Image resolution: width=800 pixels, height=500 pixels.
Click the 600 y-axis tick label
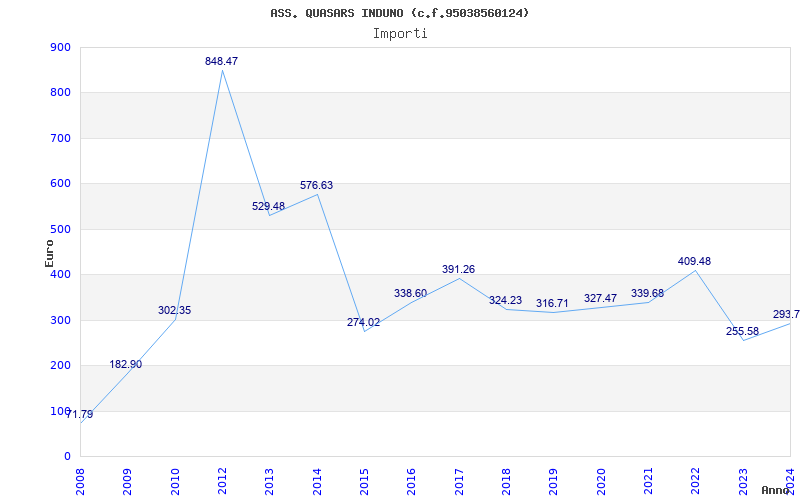click(61, 184)
